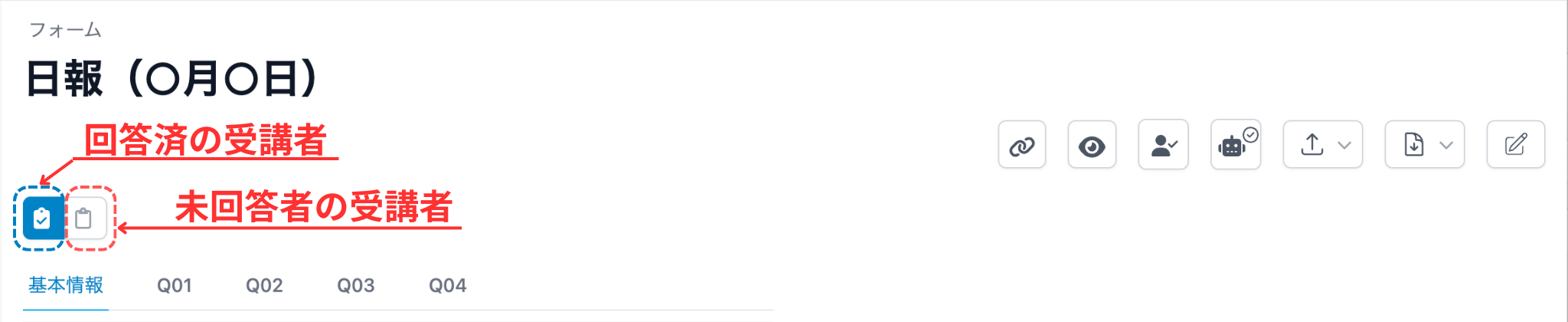Click the red 回答済の受講者 label
This screenshot has width=1568, height=322.
click(205, 140)
